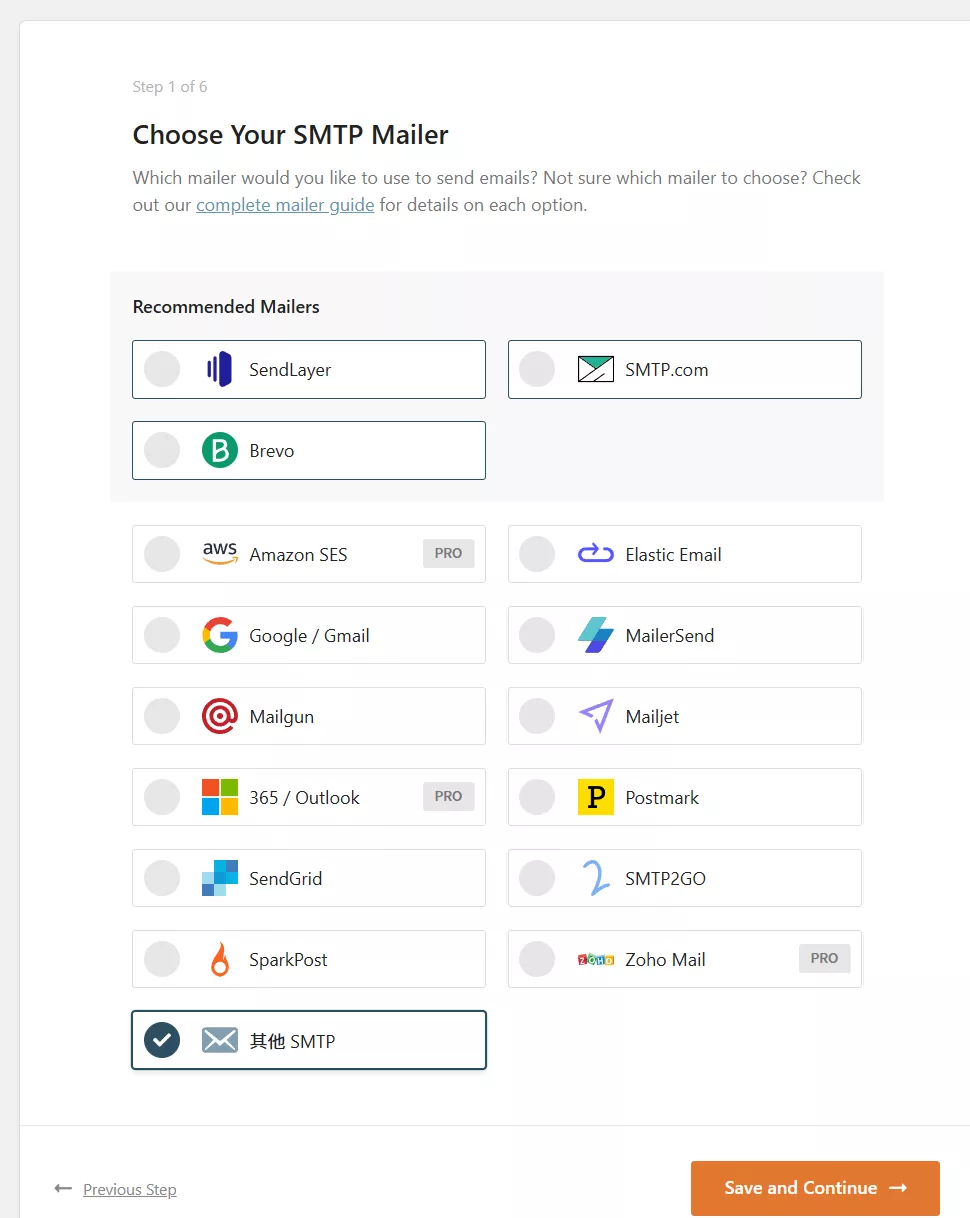The image size is (970, 1218).
Task: Select the MailerSend radio button
Action: point(537,635)
